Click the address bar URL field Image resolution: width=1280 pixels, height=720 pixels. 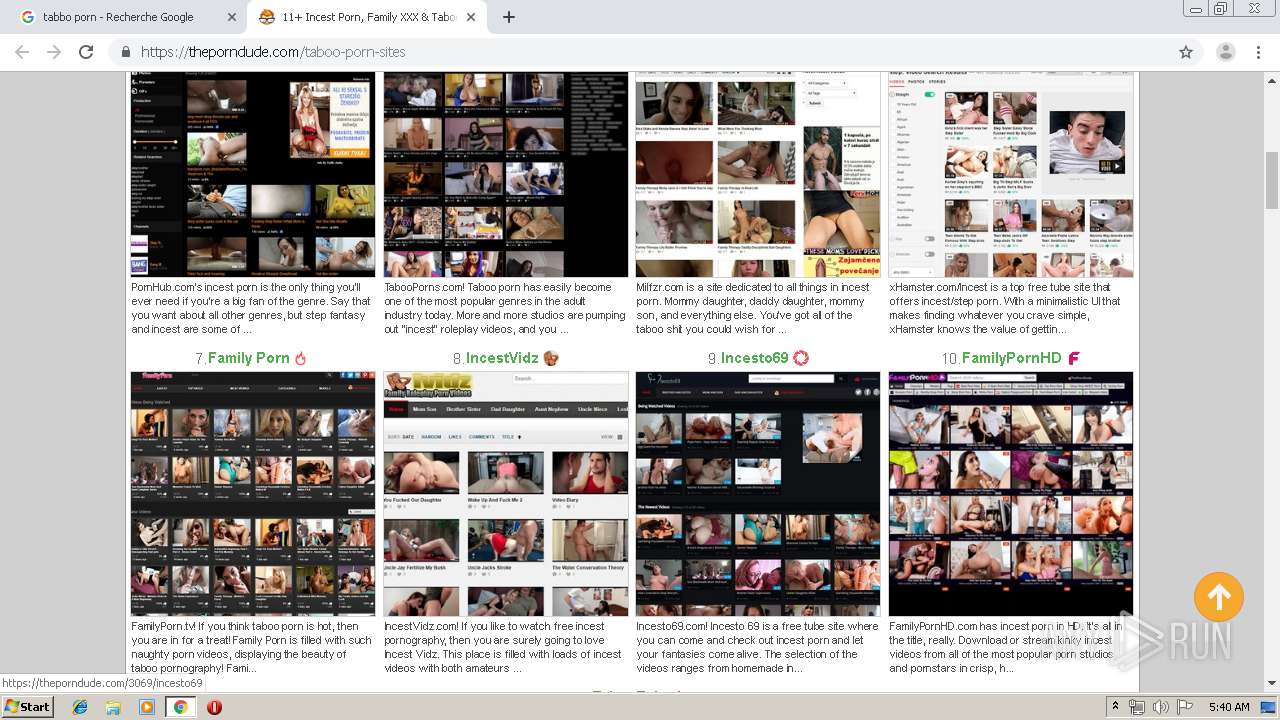pos(640,52)
